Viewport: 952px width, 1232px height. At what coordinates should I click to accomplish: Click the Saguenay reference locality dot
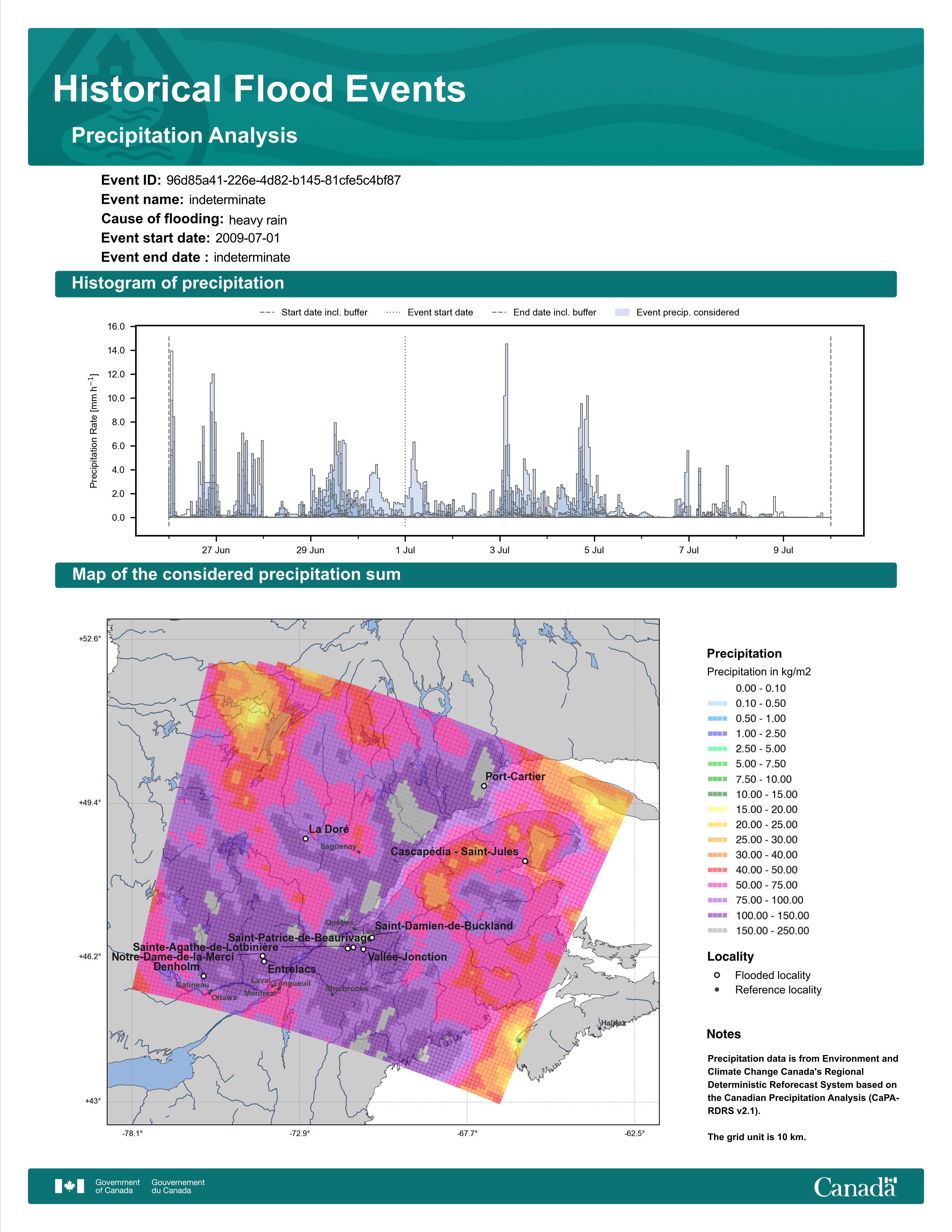click(359, 852)
